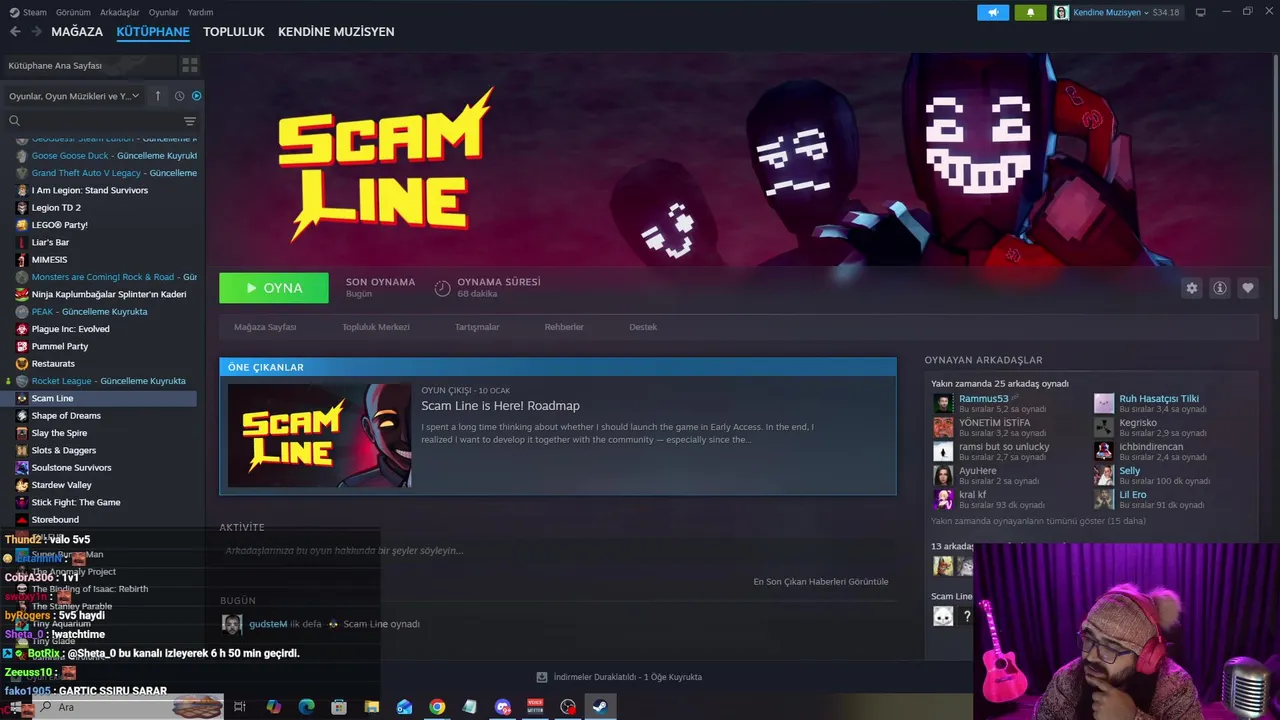
Task: Open the green notifications bell
Action: (1030, 12)
